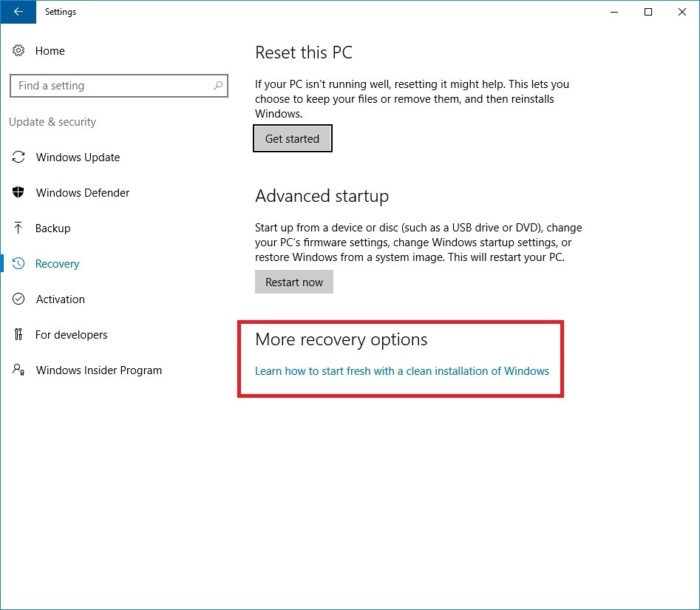Click Get started to reset this PC
This screenshot has height=610, width=700.
292,138
